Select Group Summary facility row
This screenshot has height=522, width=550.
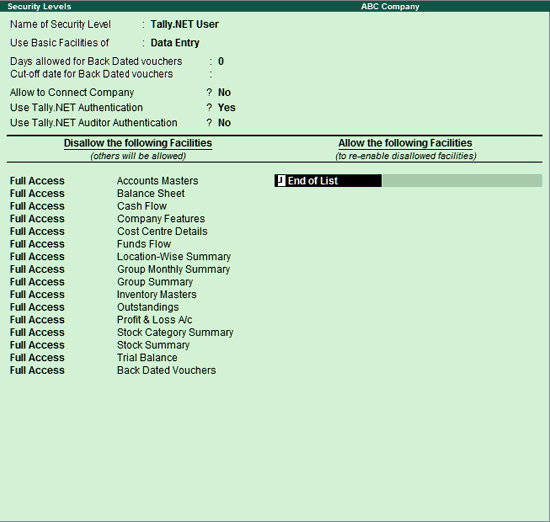155,282
